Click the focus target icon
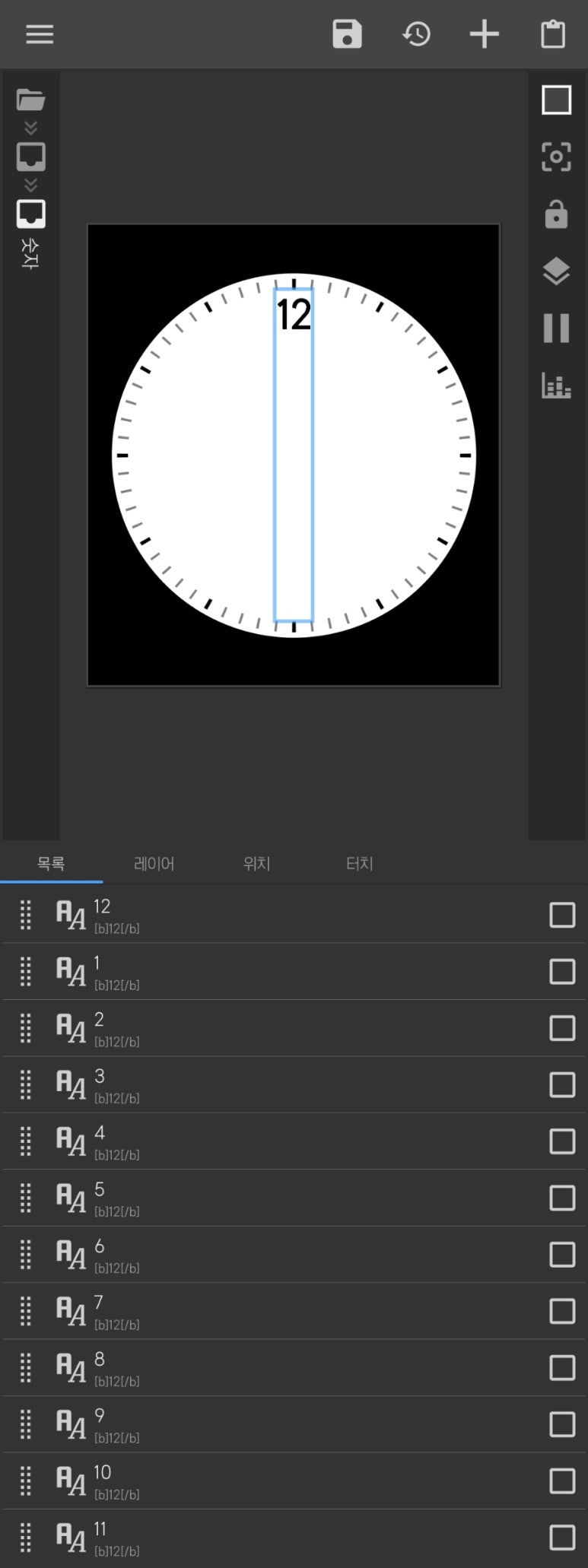588x1568 pixels. pos(556,157)
